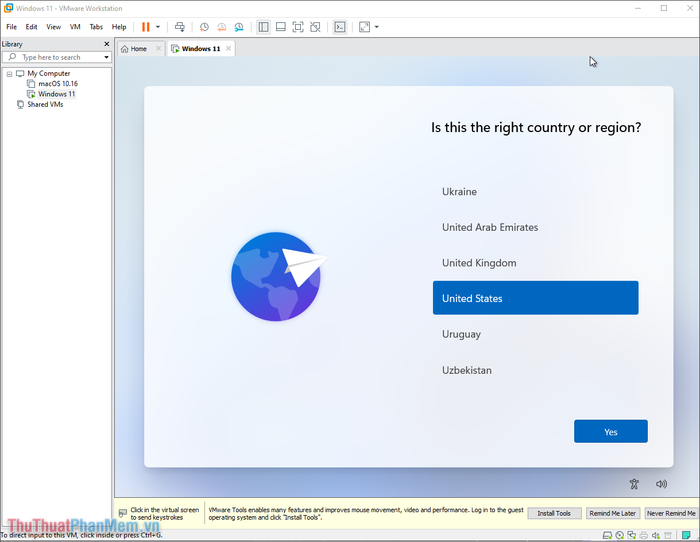The height and width of the screenshot is (542, 700).
Task: Click the teal message log icon
Action: click(x=686, y=535)
